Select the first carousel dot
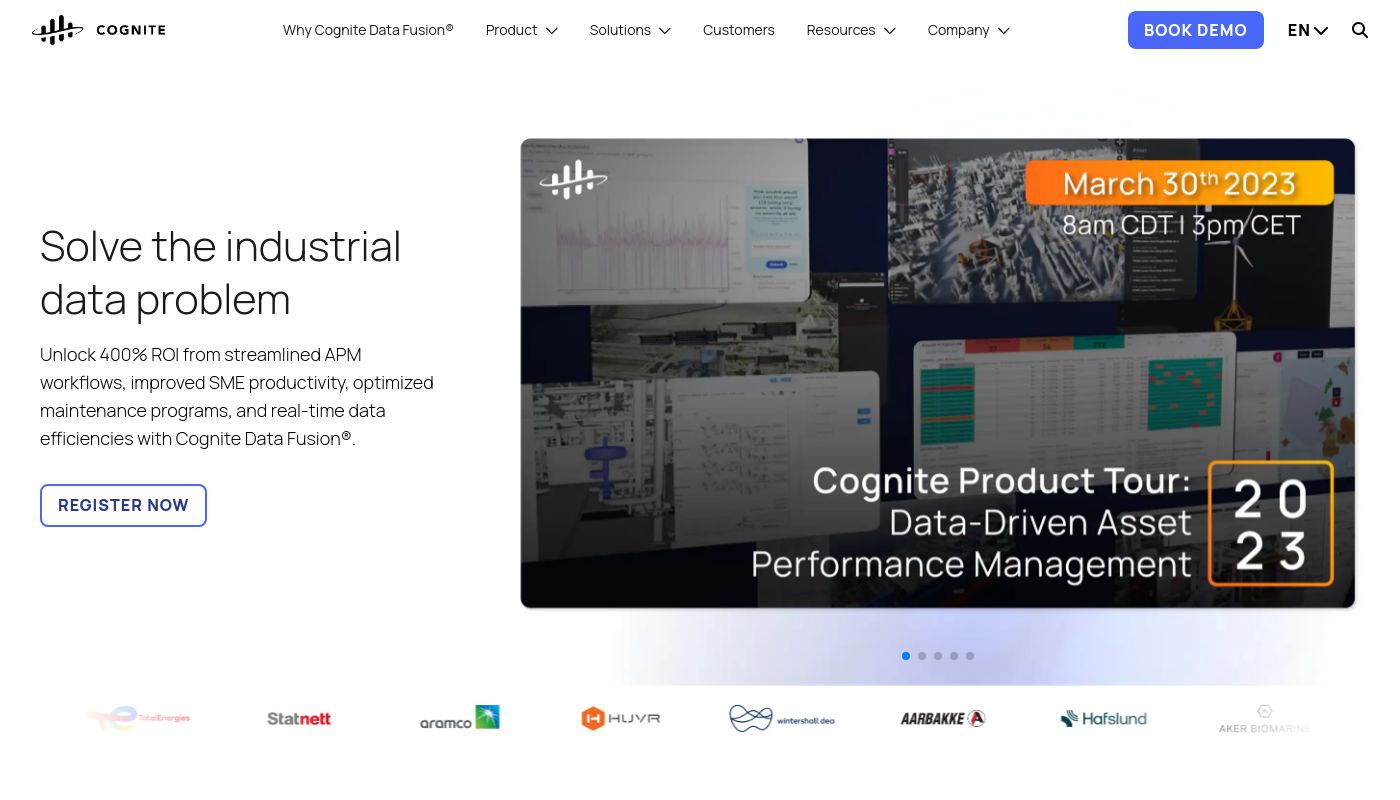 click(906, 656)
